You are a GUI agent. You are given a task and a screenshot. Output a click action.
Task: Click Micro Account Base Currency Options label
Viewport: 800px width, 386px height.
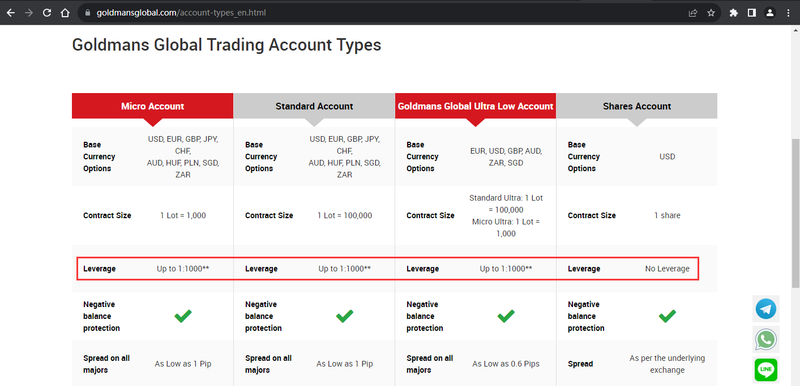99,157
